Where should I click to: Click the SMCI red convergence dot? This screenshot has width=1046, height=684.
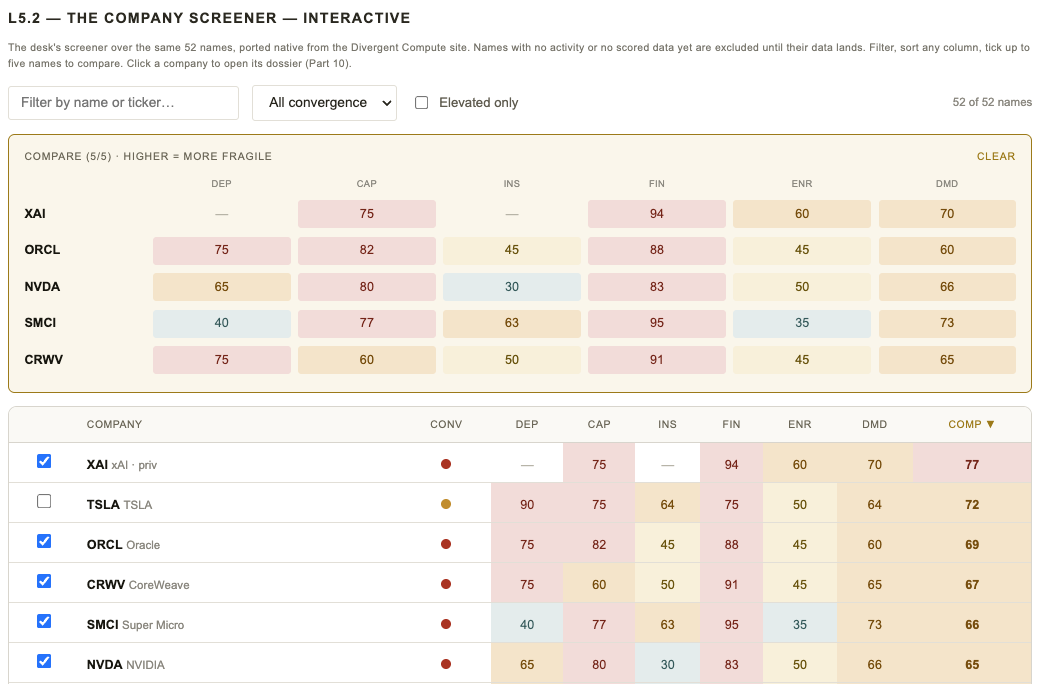coord(446,624)
